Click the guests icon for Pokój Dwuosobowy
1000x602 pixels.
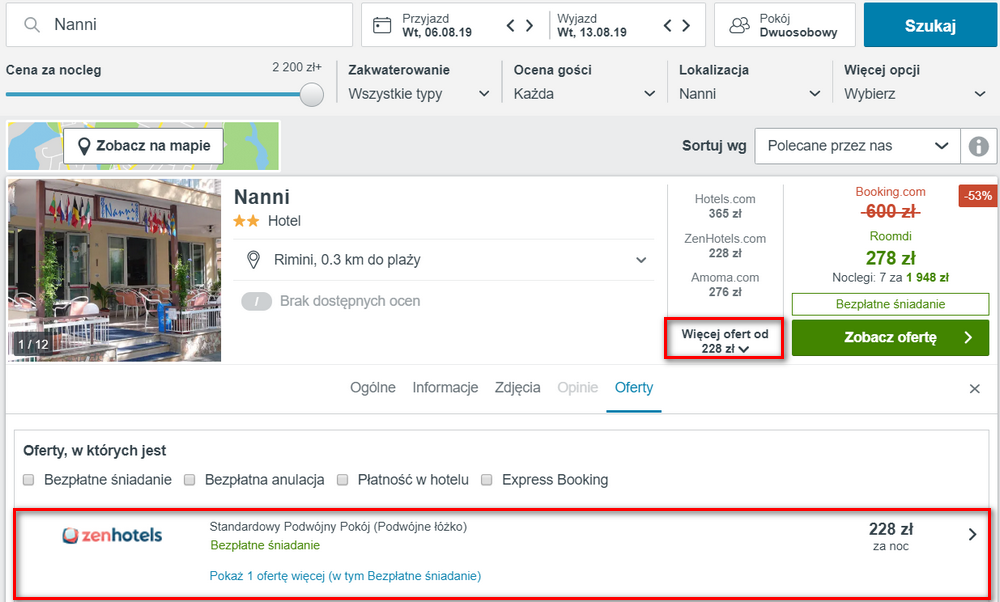coord(739,26)
